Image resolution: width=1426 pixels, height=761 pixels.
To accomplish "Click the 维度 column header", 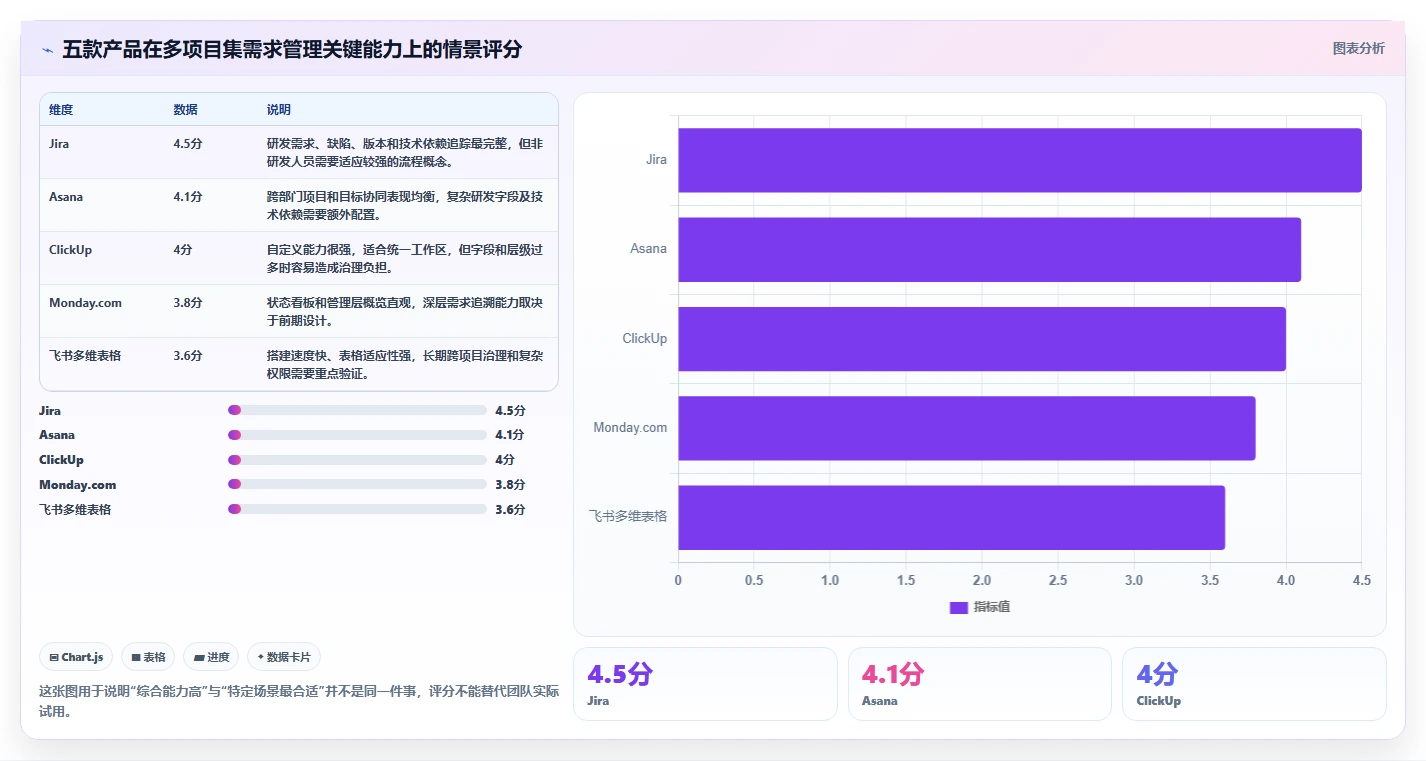I will click(x=61, y=110).
